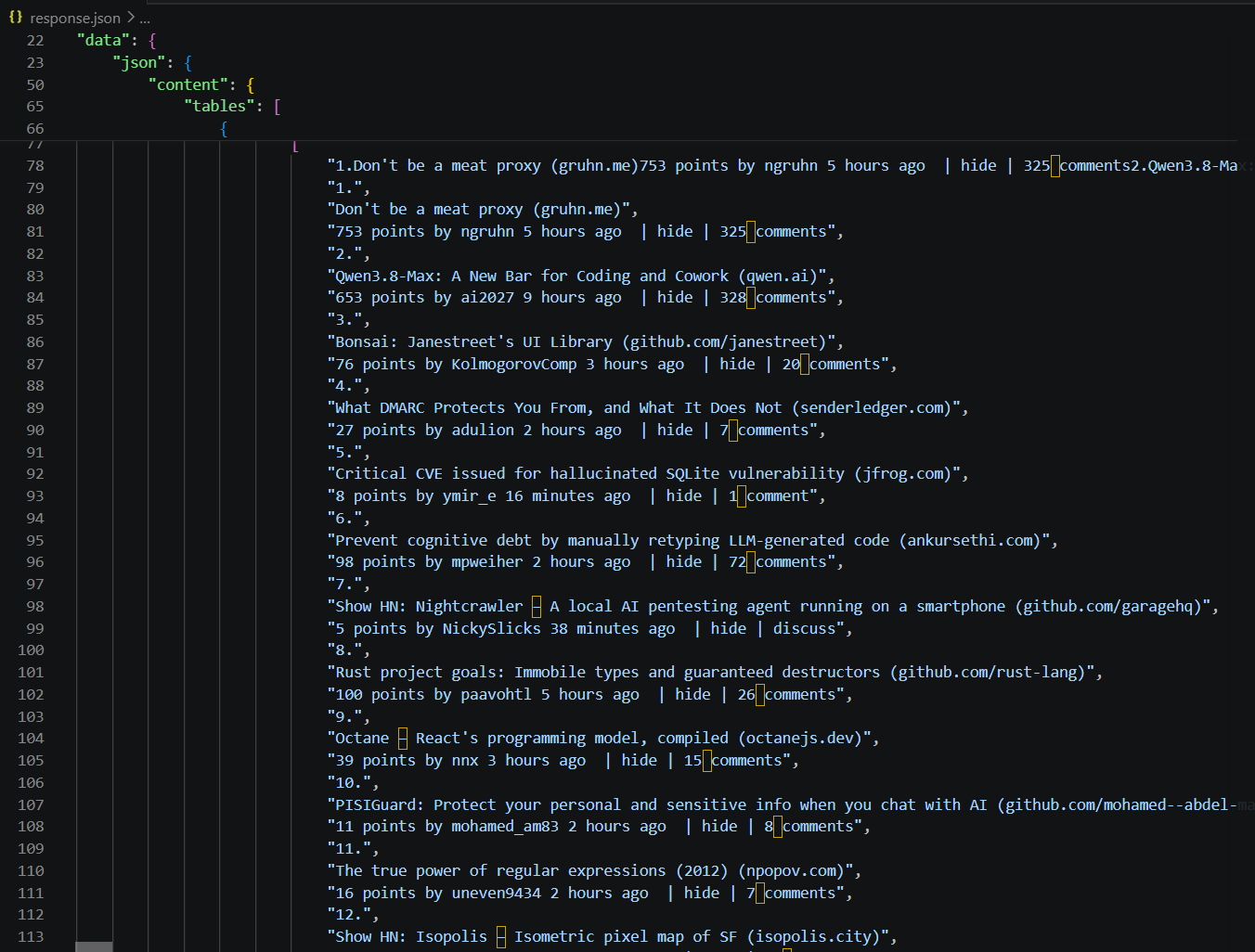This screenshot has height=952, width=1255.
Task: Click the "98 points by mpweiher" line
Action: [x=586, y=562]
